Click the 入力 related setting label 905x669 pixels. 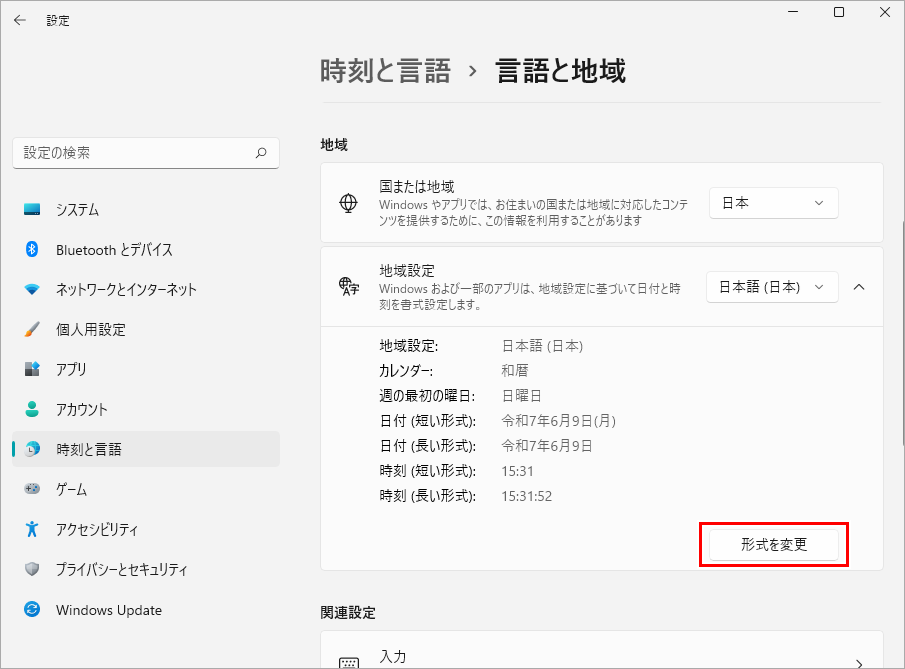pos(393,656)
